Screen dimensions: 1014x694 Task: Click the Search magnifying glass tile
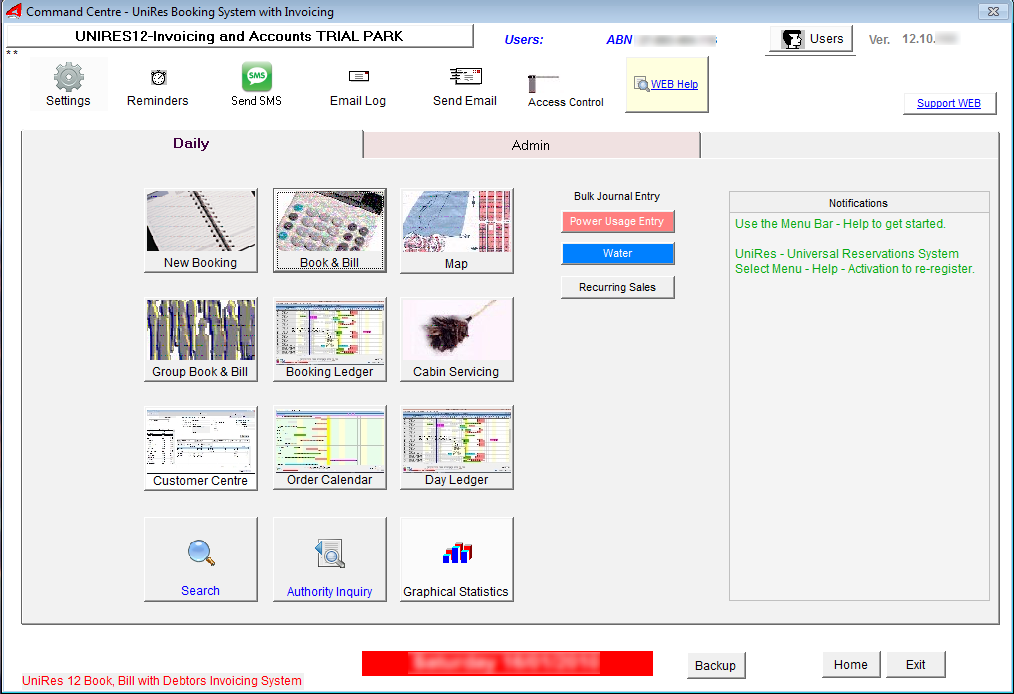[200, 559]
